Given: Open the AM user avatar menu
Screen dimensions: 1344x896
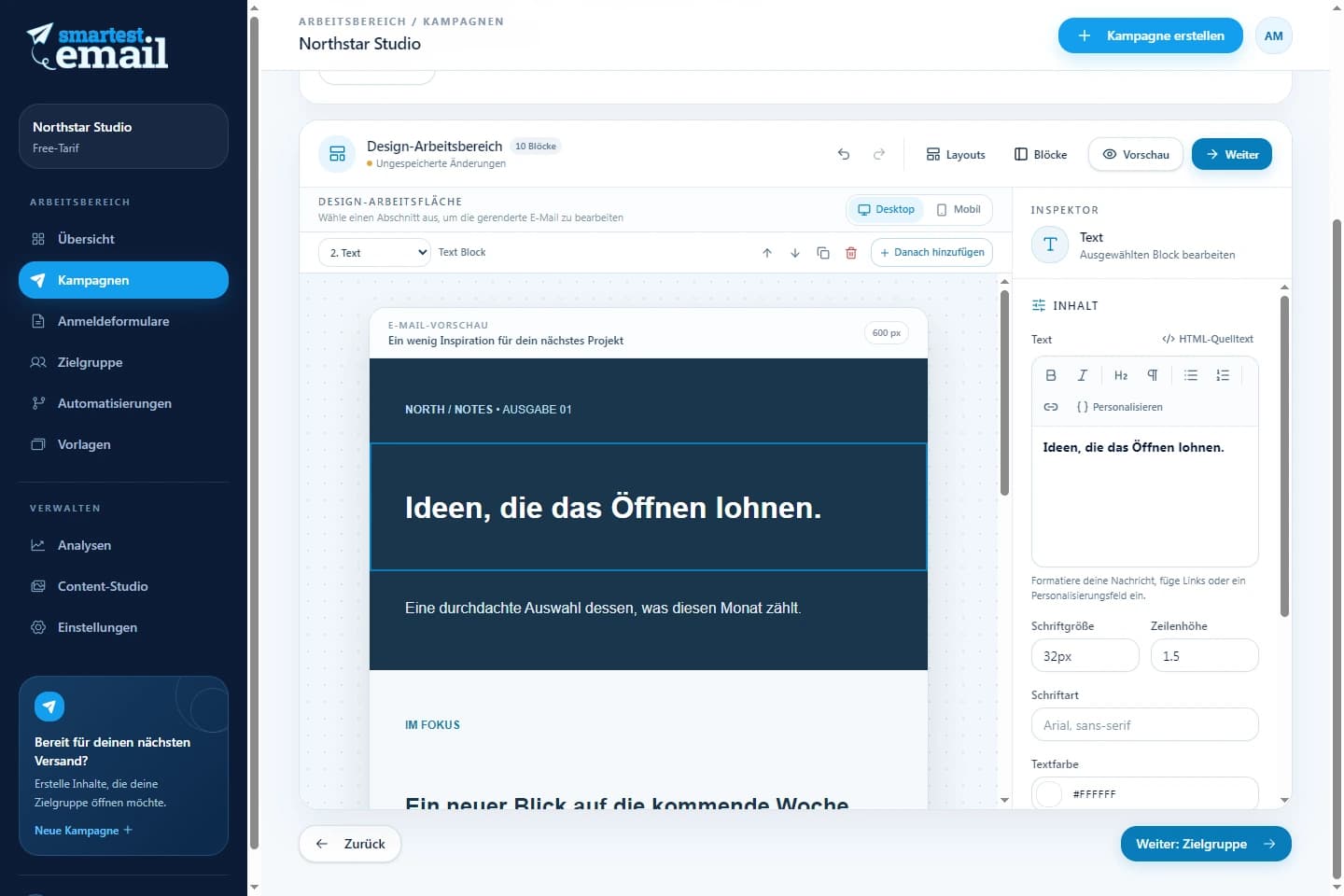Looking at the screenshot, I should 1274,35.
